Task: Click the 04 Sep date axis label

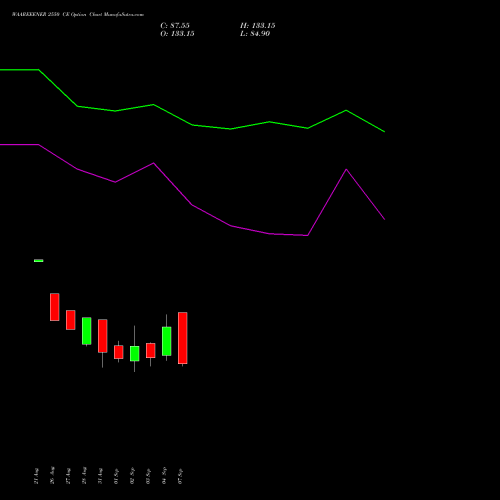Action: pos(164,475)
